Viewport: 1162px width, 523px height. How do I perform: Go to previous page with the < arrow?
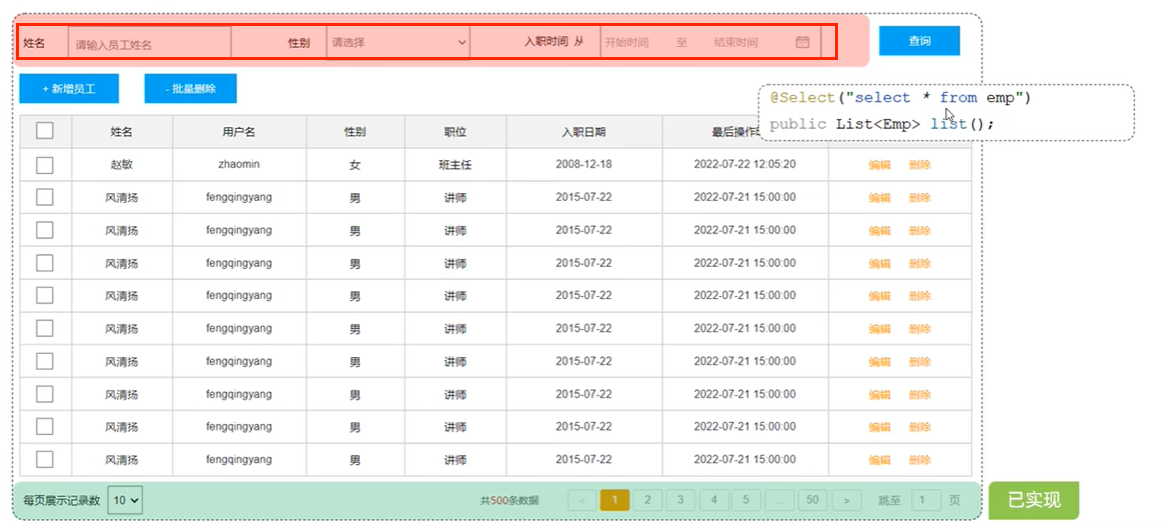pos(582,500)
